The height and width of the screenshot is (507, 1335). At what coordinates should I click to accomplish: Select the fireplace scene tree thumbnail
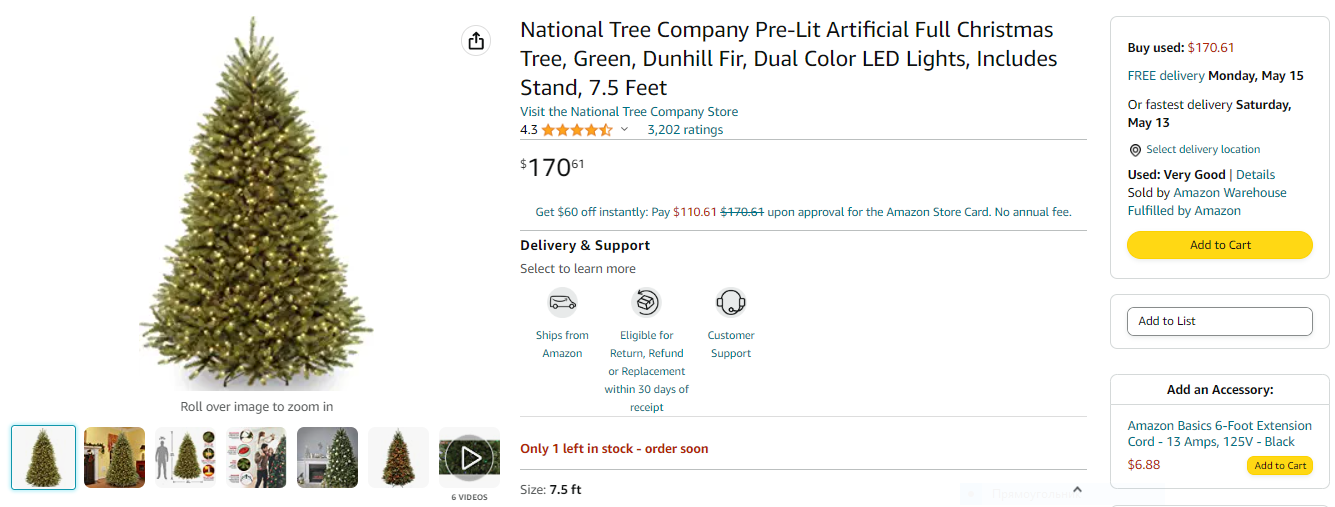327,458
